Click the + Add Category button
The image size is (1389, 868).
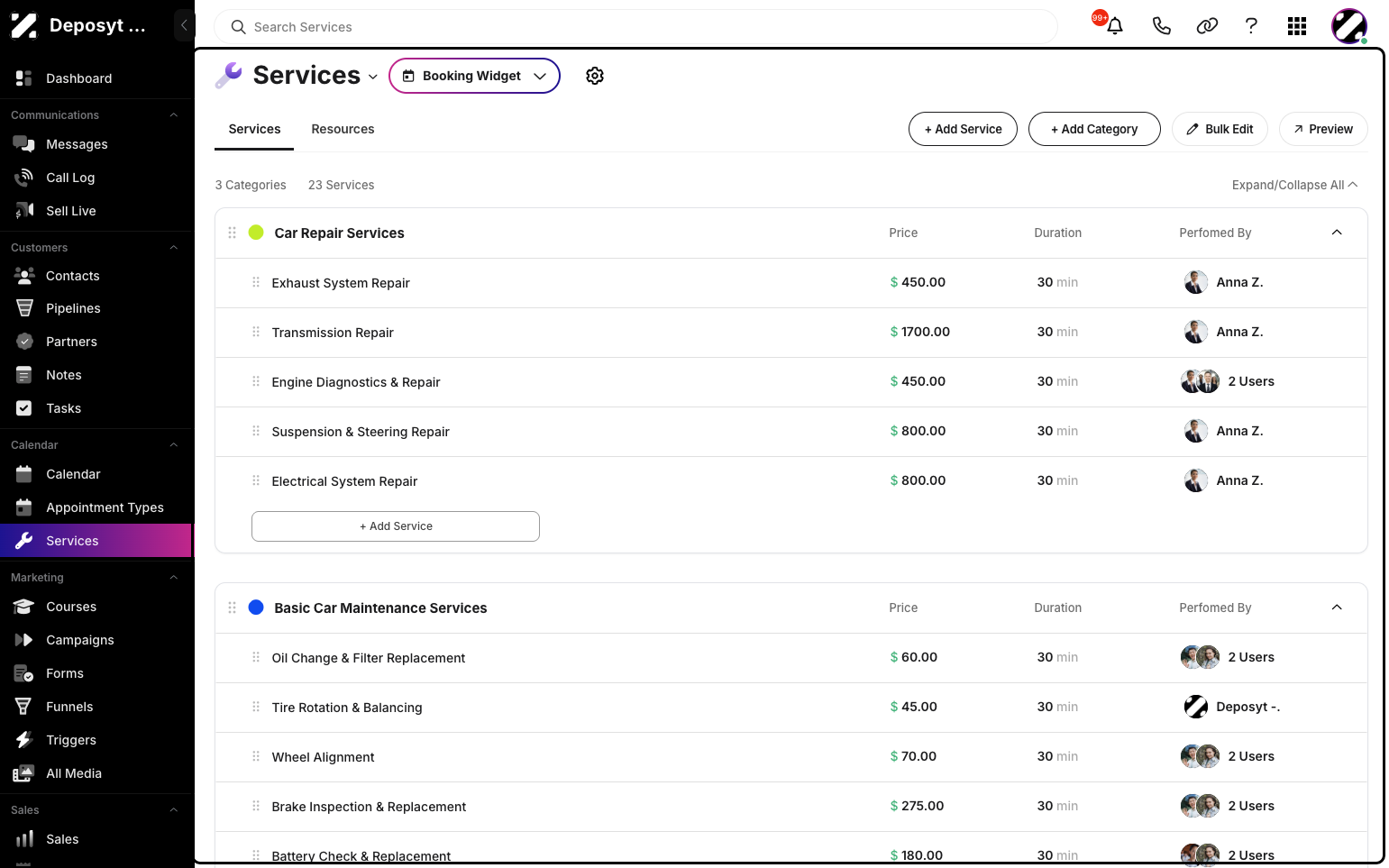[x=1094, y=129]
